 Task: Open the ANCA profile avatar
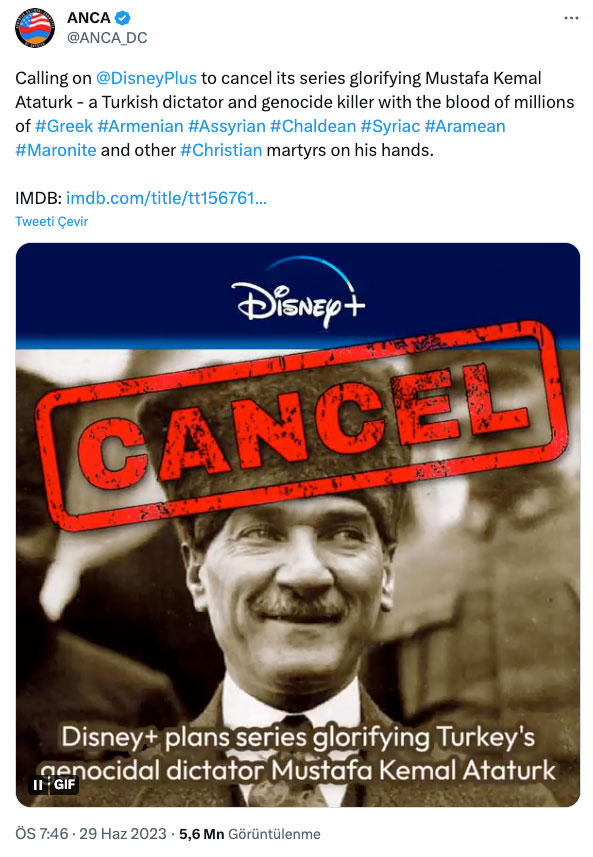tap(35, 27)
